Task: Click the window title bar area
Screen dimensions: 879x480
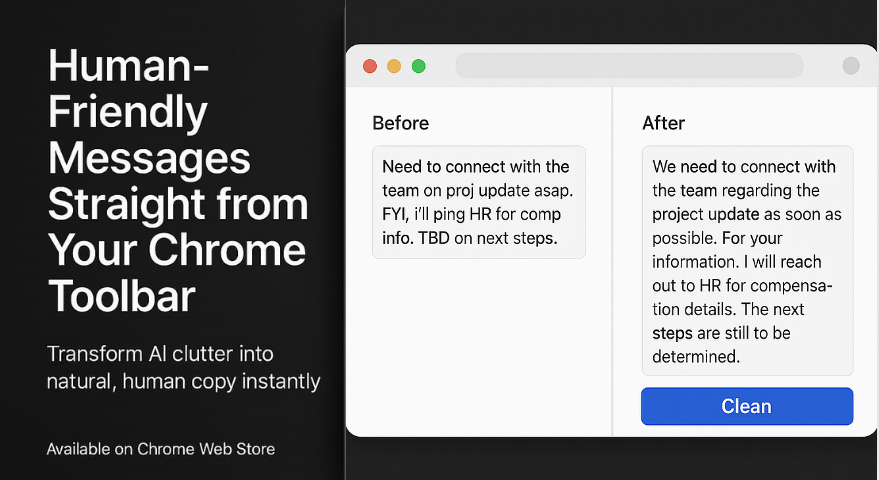Action: [x=611, y=66]
